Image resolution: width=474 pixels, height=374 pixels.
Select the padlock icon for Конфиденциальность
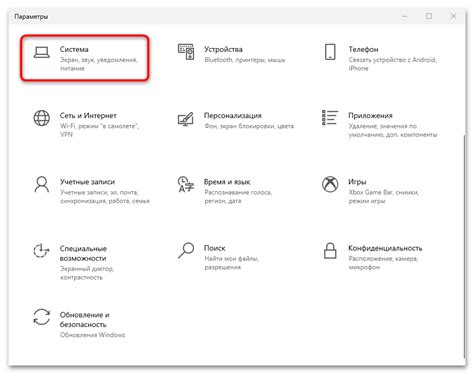(330, 250)
